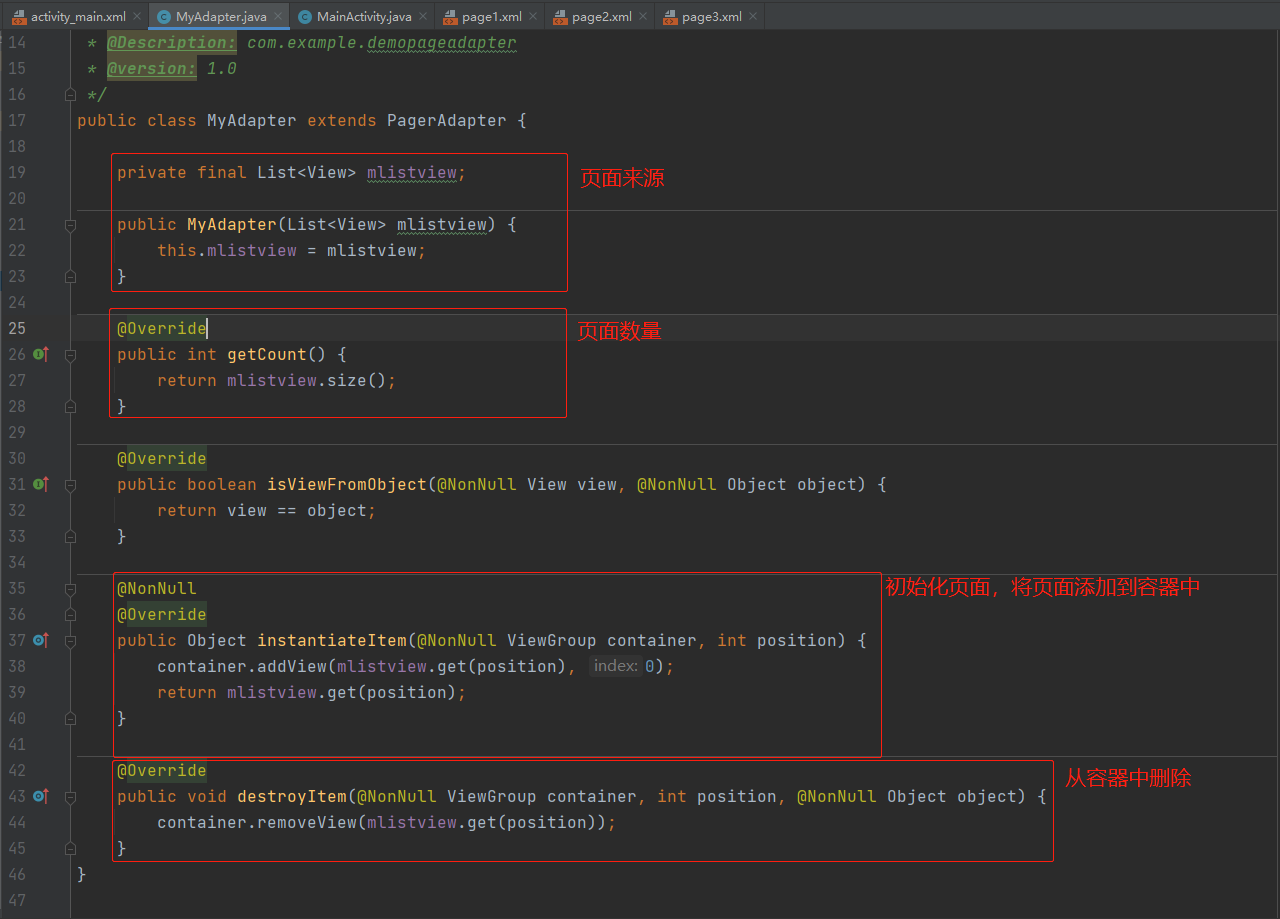Select the MyAdapter.java tab

(221, 17)
